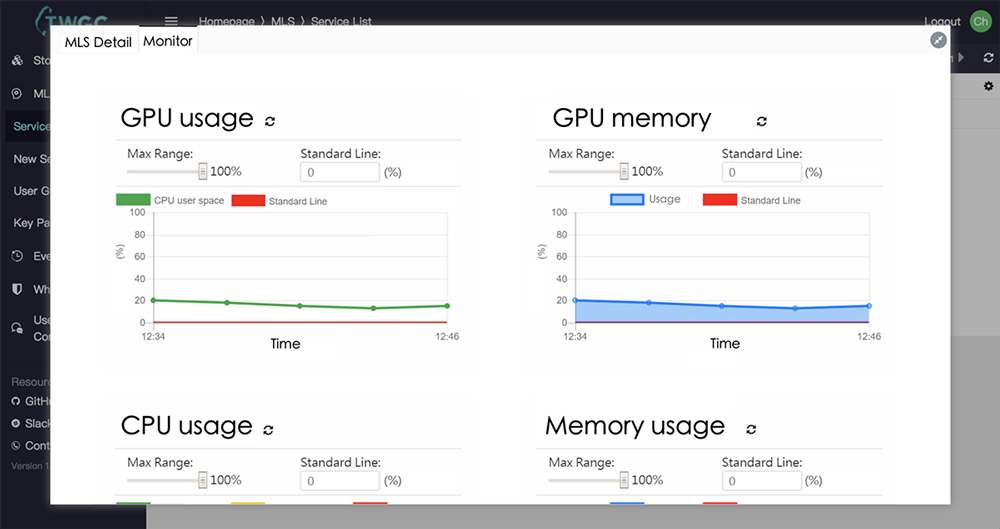The image size is (1000, 529).
Task: Click the CPU usage Standard Line input field
Action: click(340, 481)
